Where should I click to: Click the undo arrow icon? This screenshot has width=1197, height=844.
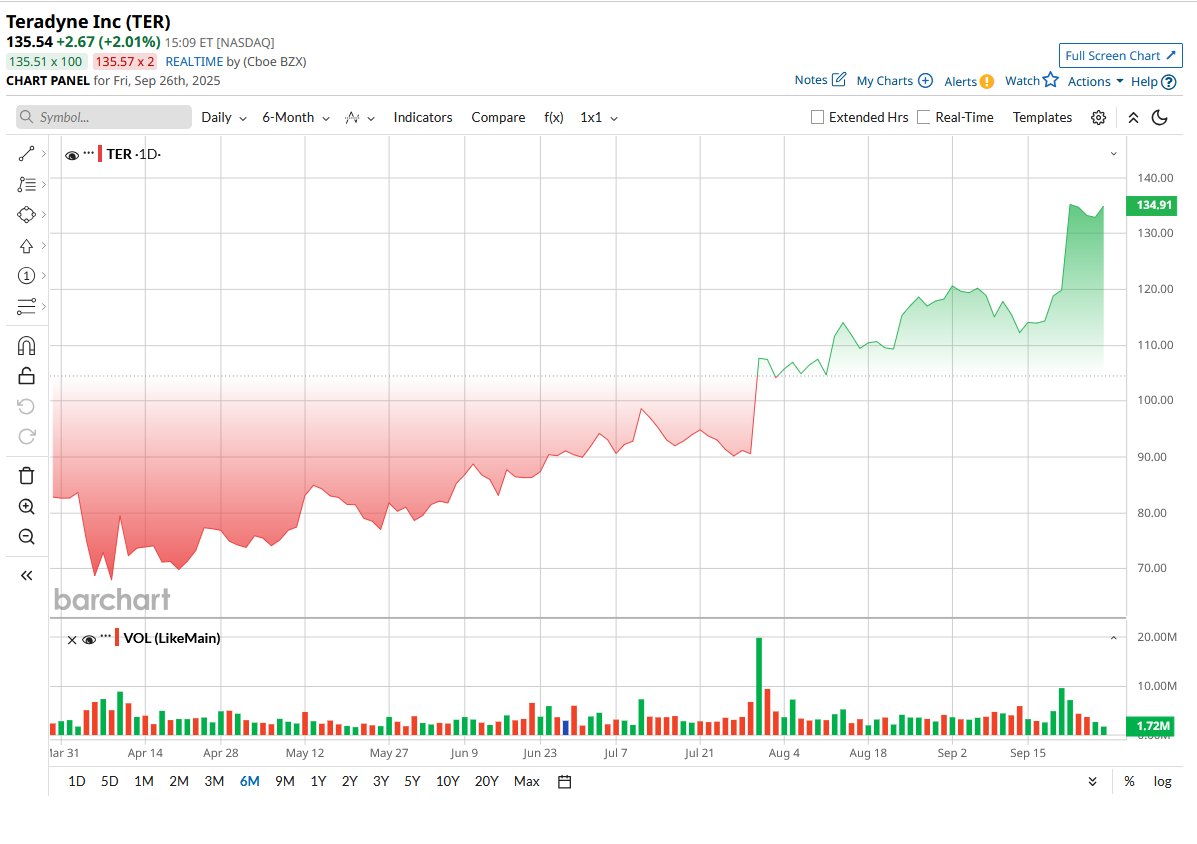click(x=26, y=406)
